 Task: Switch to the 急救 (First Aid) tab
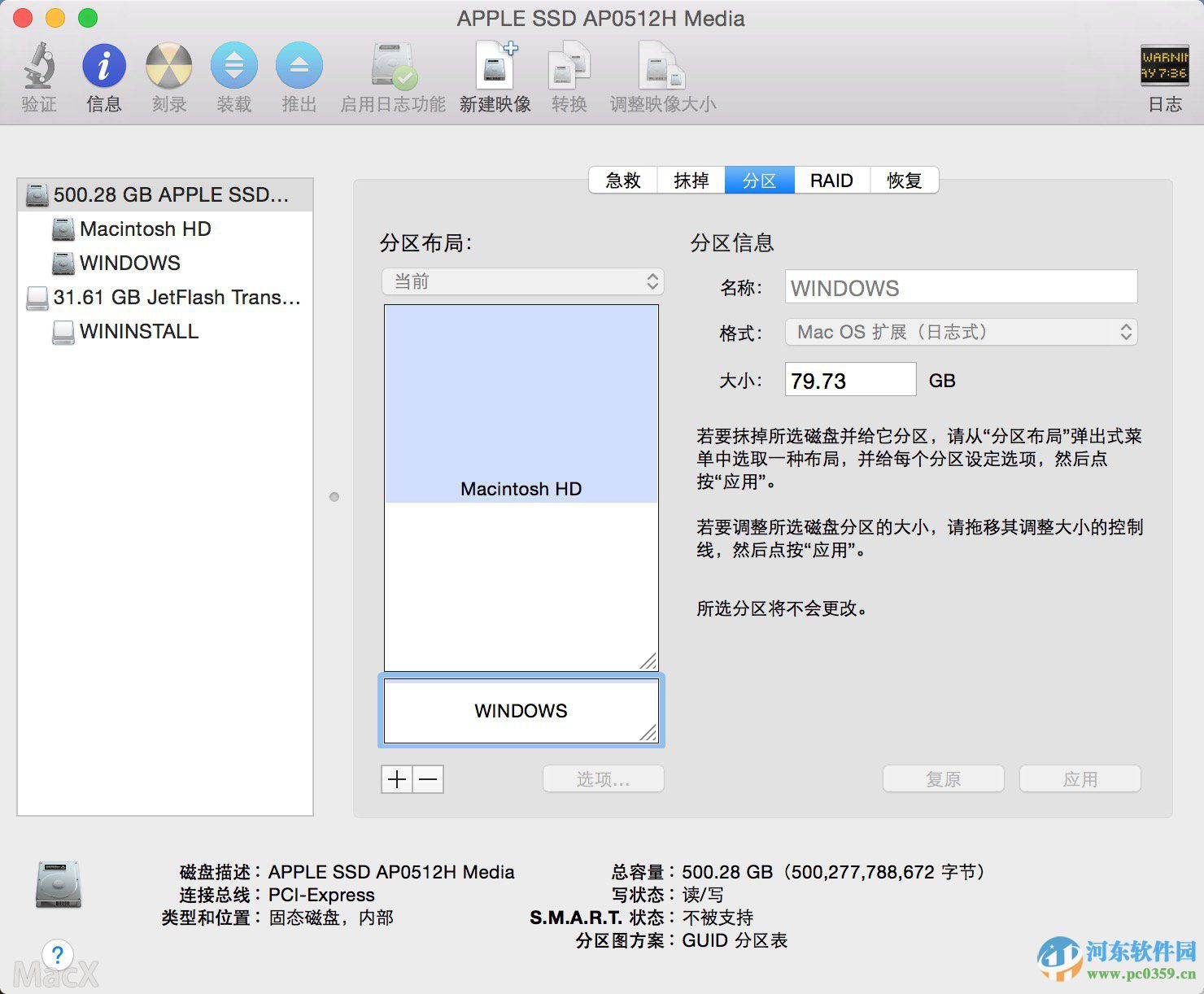pos(622,180)
